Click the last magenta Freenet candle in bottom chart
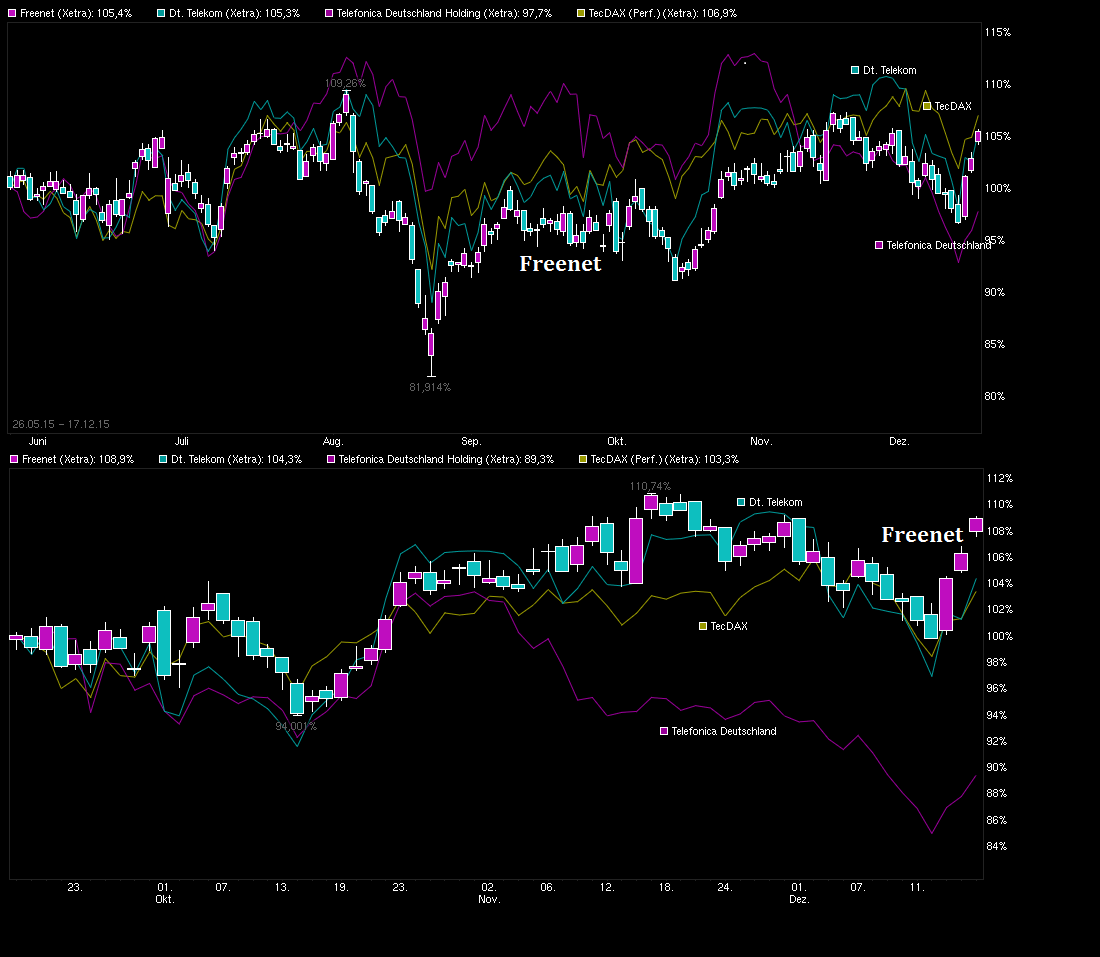The height and width of the screenshot is (957, 1100). 976,526
